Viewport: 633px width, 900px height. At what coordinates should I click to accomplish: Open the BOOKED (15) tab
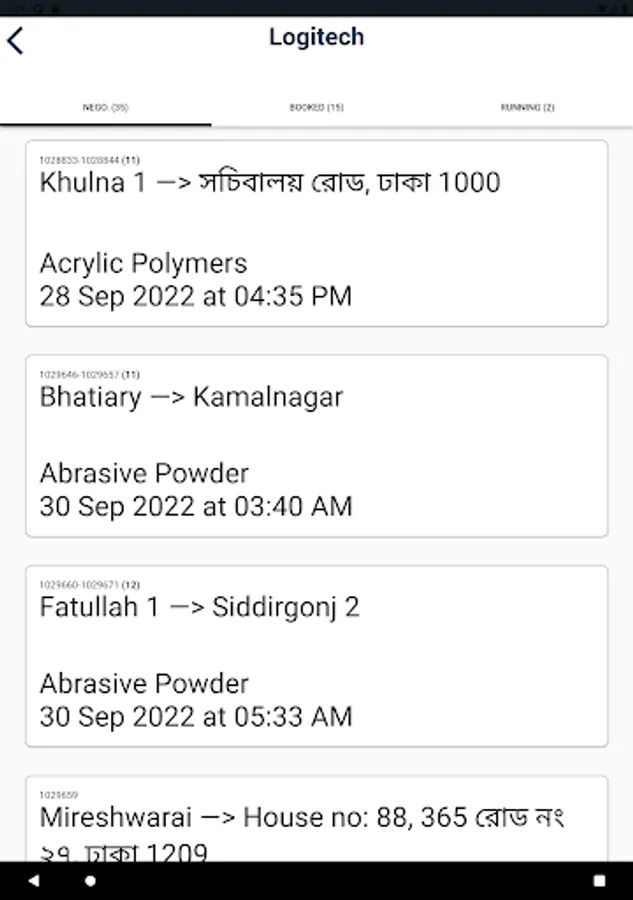point(316,107)
